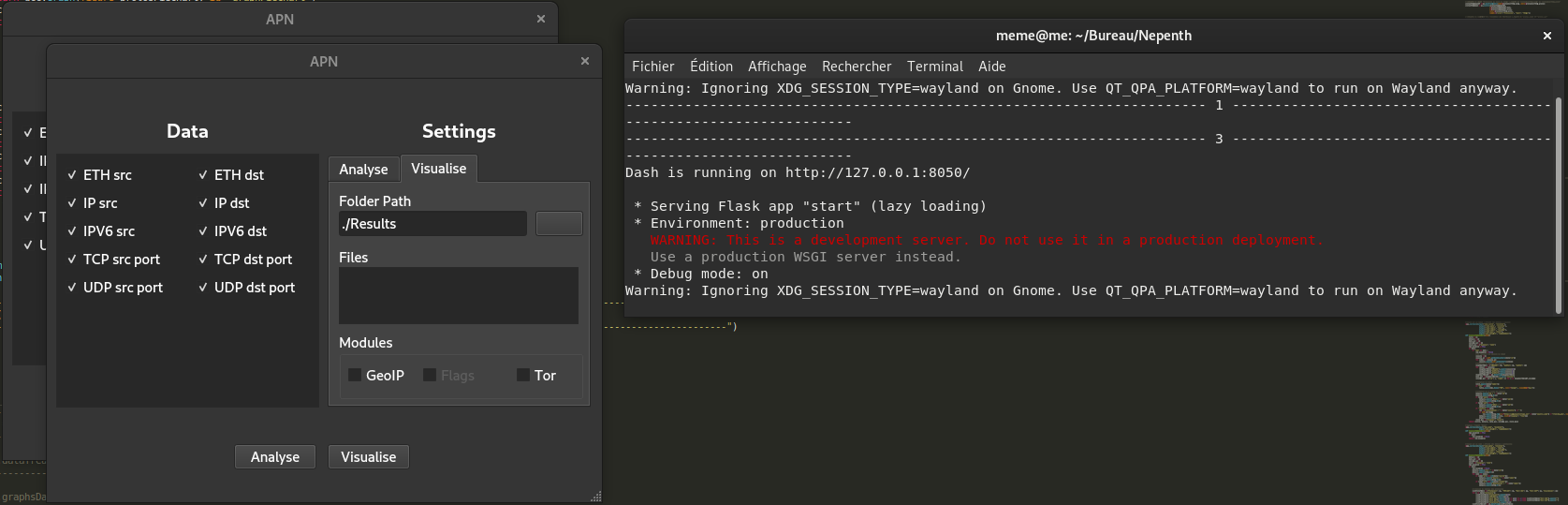Open the Fichier menu in terminal
The image size is (1568, 505).
point(652,67)
